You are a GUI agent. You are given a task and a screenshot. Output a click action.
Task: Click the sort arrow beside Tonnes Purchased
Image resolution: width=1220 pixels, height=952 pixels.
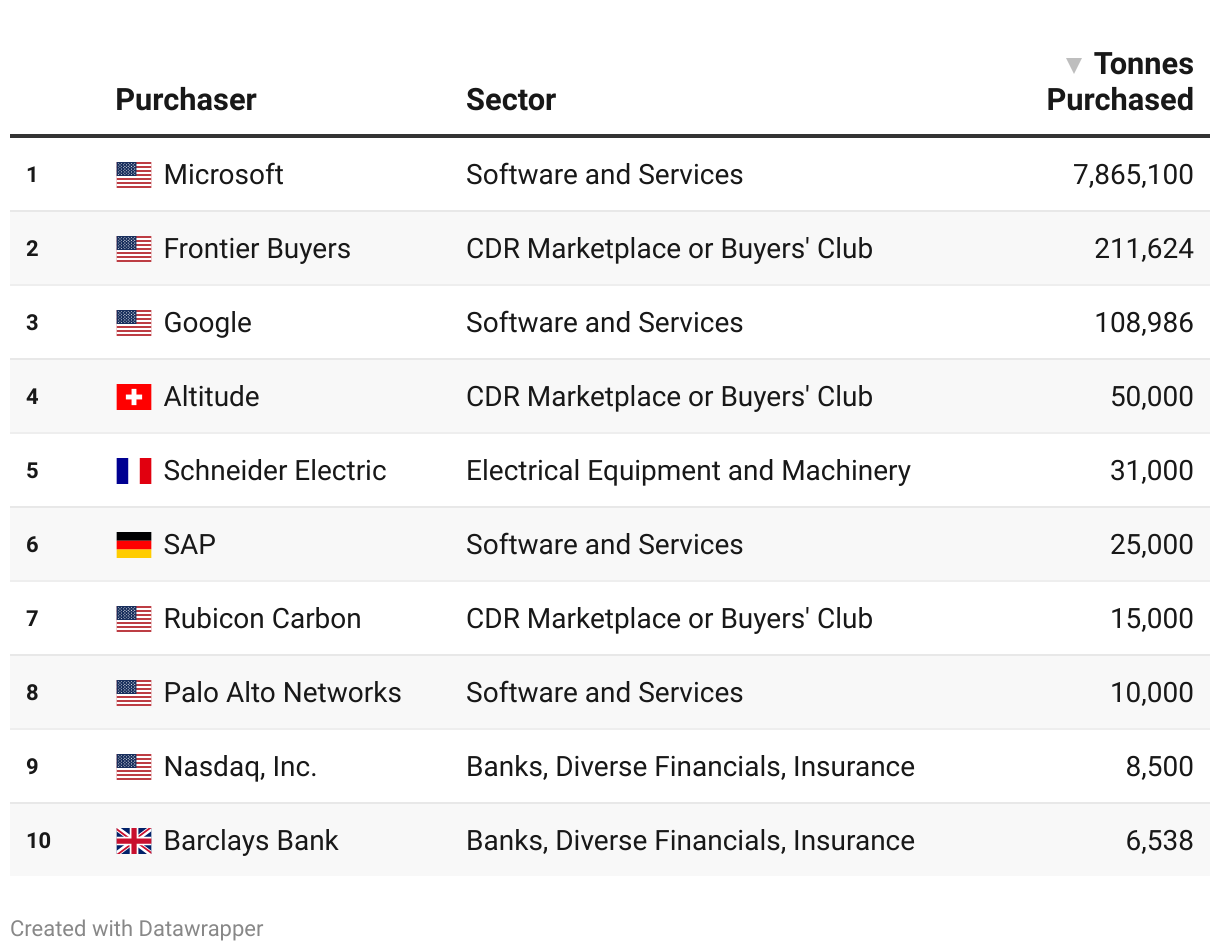click(x=1074, y=66)
